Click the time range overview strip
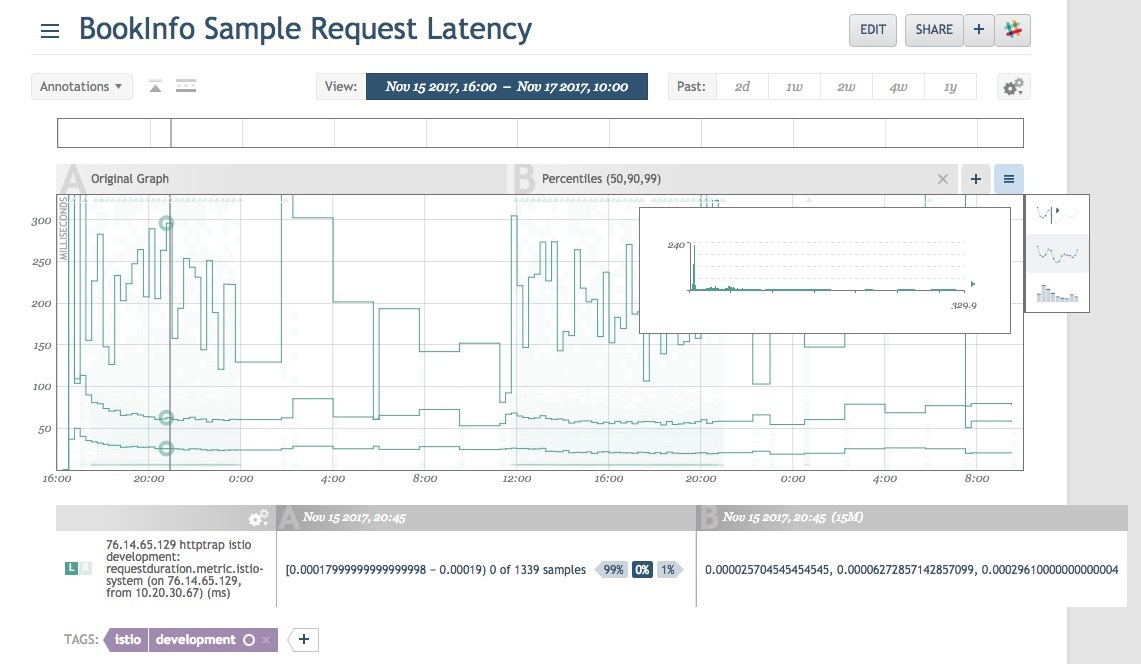 pos(540,133)
